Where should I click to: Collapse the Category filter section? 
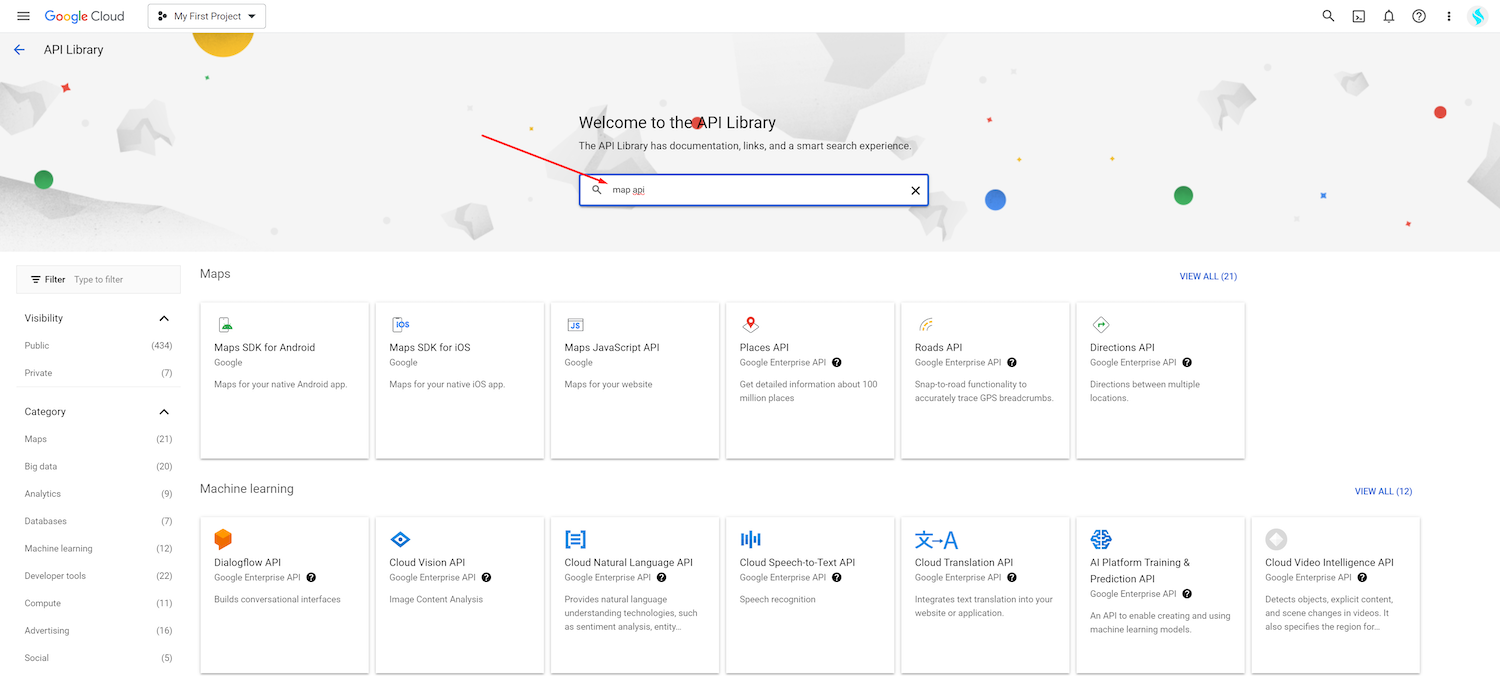click(x=164, y=412)
